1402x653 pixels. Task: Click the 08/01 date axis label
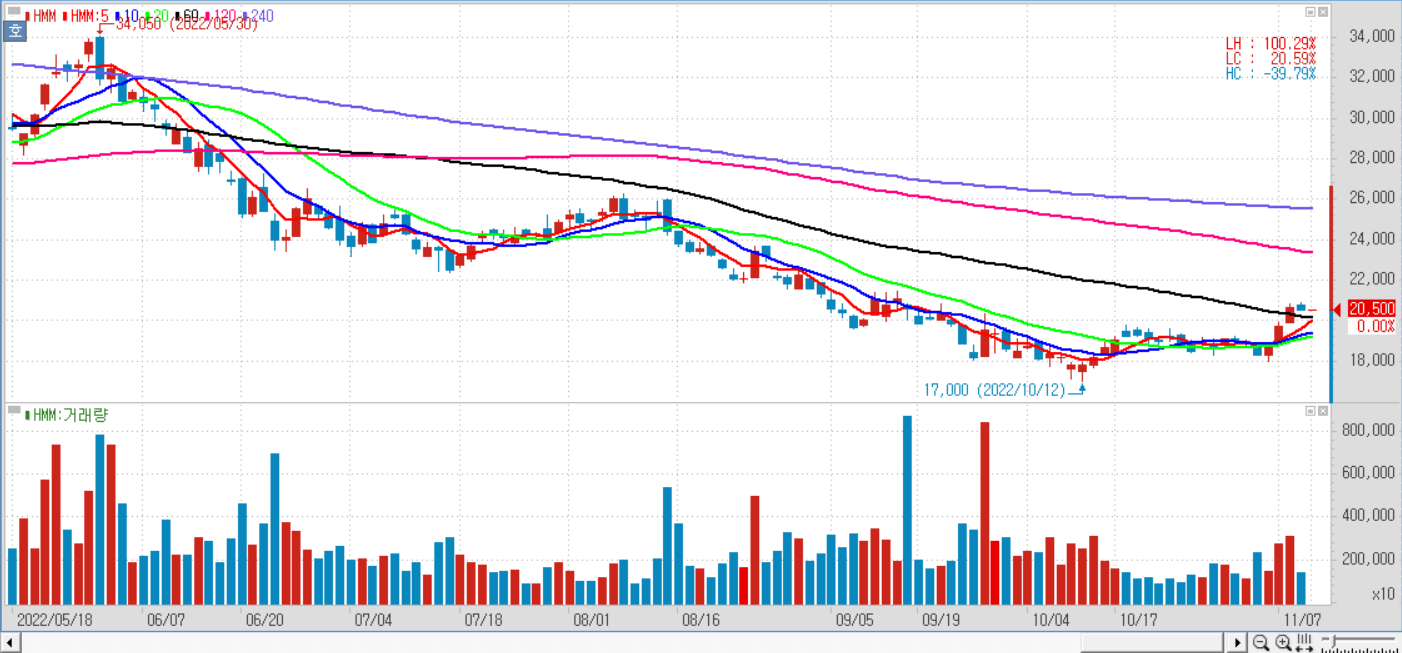coord(592,619)
